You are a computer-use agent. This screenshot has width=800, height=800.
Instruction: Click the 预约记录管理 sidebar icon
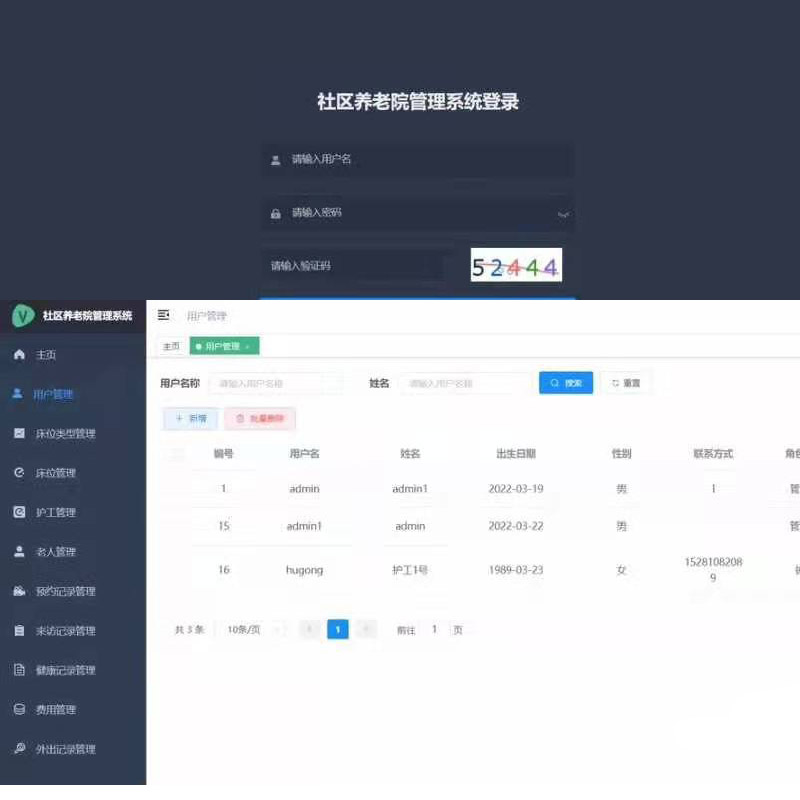pos(19,591)
